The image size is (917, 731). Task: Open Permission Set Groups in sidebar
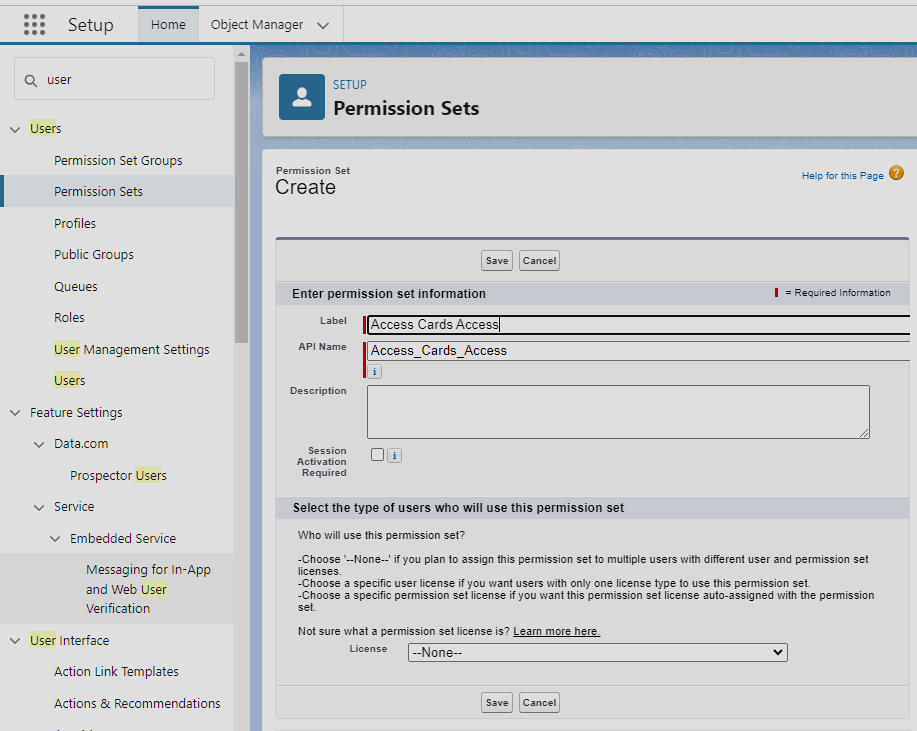[118, 160]
